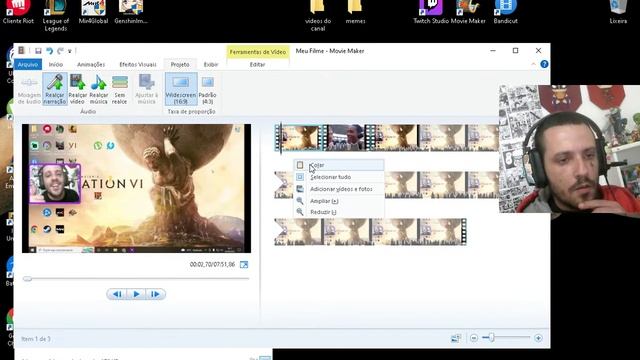Click the timecode 00:02,70/07:51,86 text

point(212,264)
